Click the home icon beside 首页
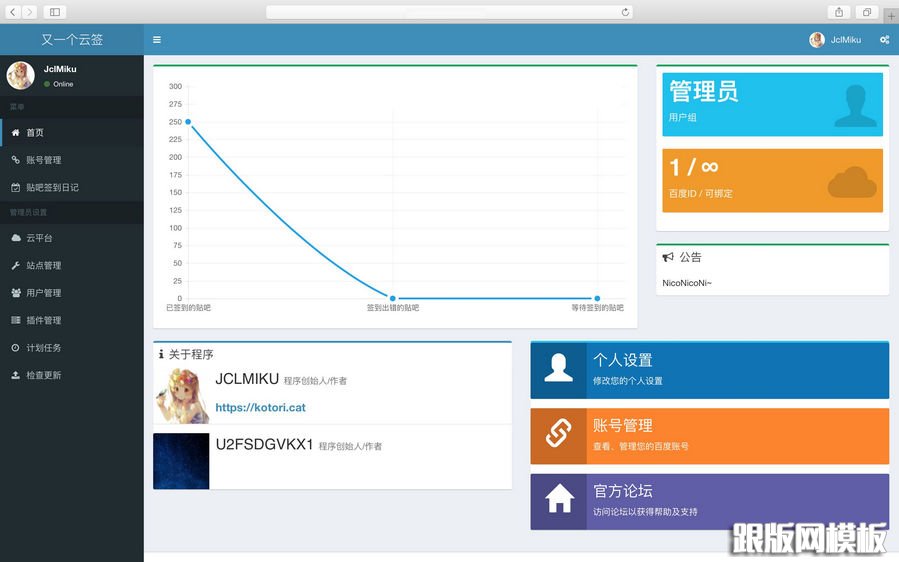 pyautogui.click(x=15, y=132)
